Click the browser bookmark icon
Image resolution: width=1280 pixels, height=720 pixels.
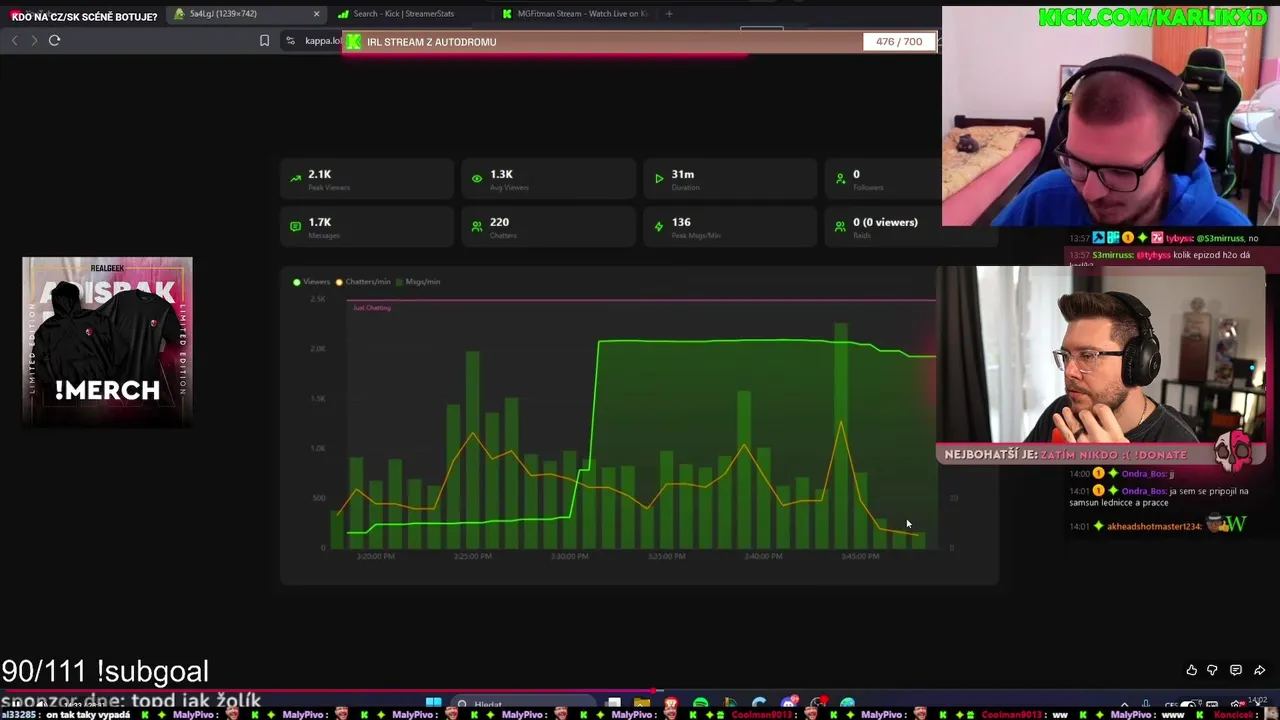[x=264, y=41]
